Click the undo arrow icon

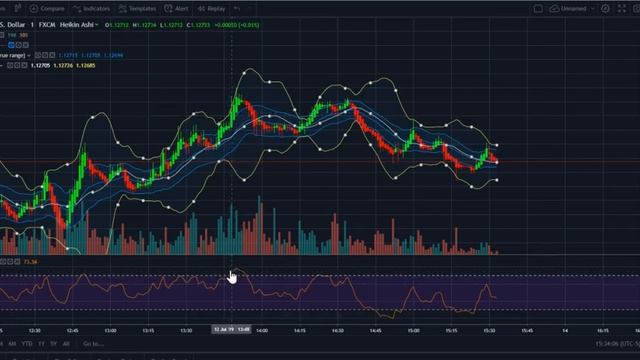coord(237,9)
